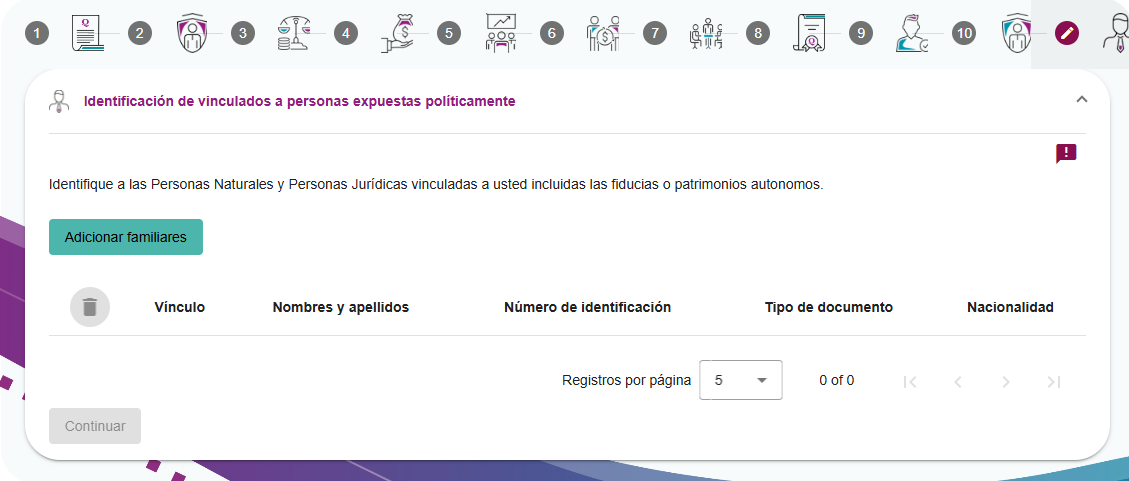Viewport: 1129px width, 481px height.
Task: Click the Número de identificación column header
Action: (x=588, y=307)
